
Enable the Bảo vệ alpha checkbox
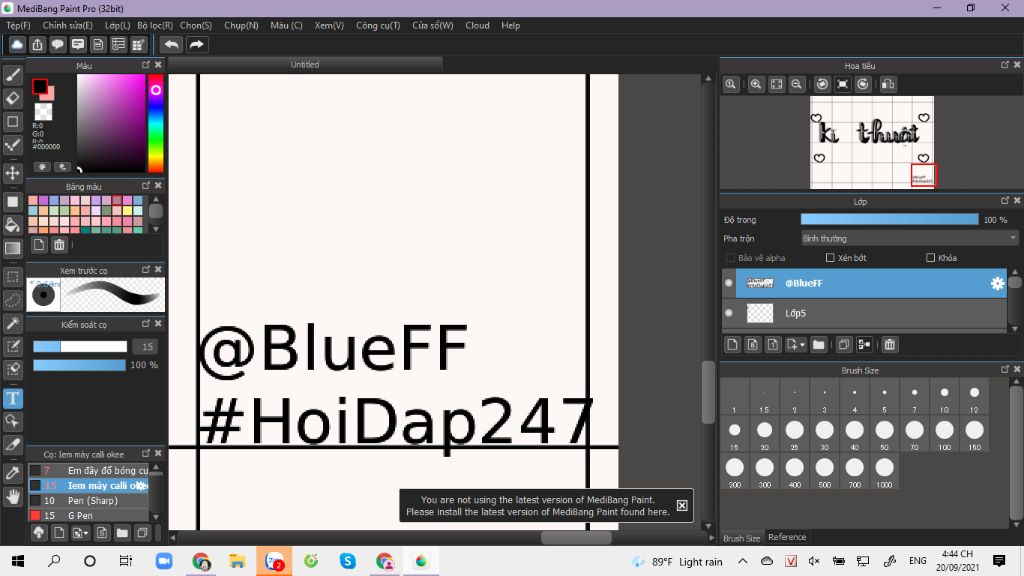pyautogui.click(x=730, y=258)
